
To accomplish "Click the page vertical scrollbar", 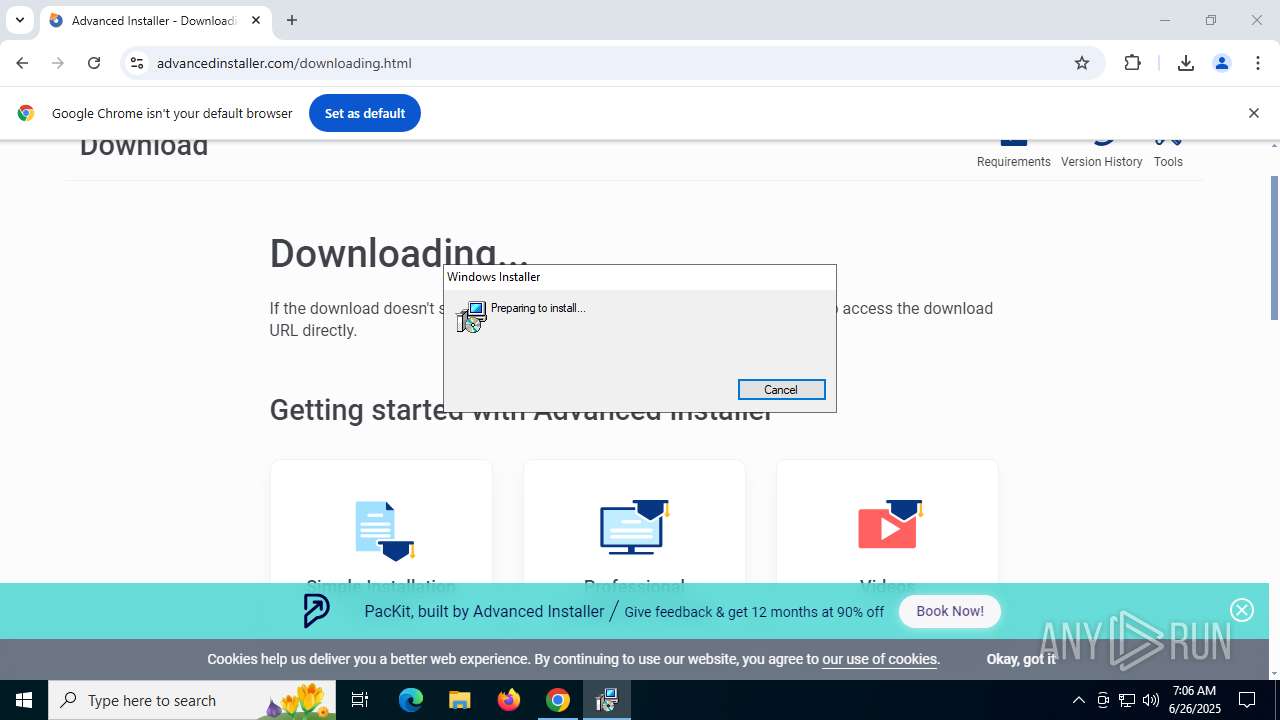I will click(1274, 248).
